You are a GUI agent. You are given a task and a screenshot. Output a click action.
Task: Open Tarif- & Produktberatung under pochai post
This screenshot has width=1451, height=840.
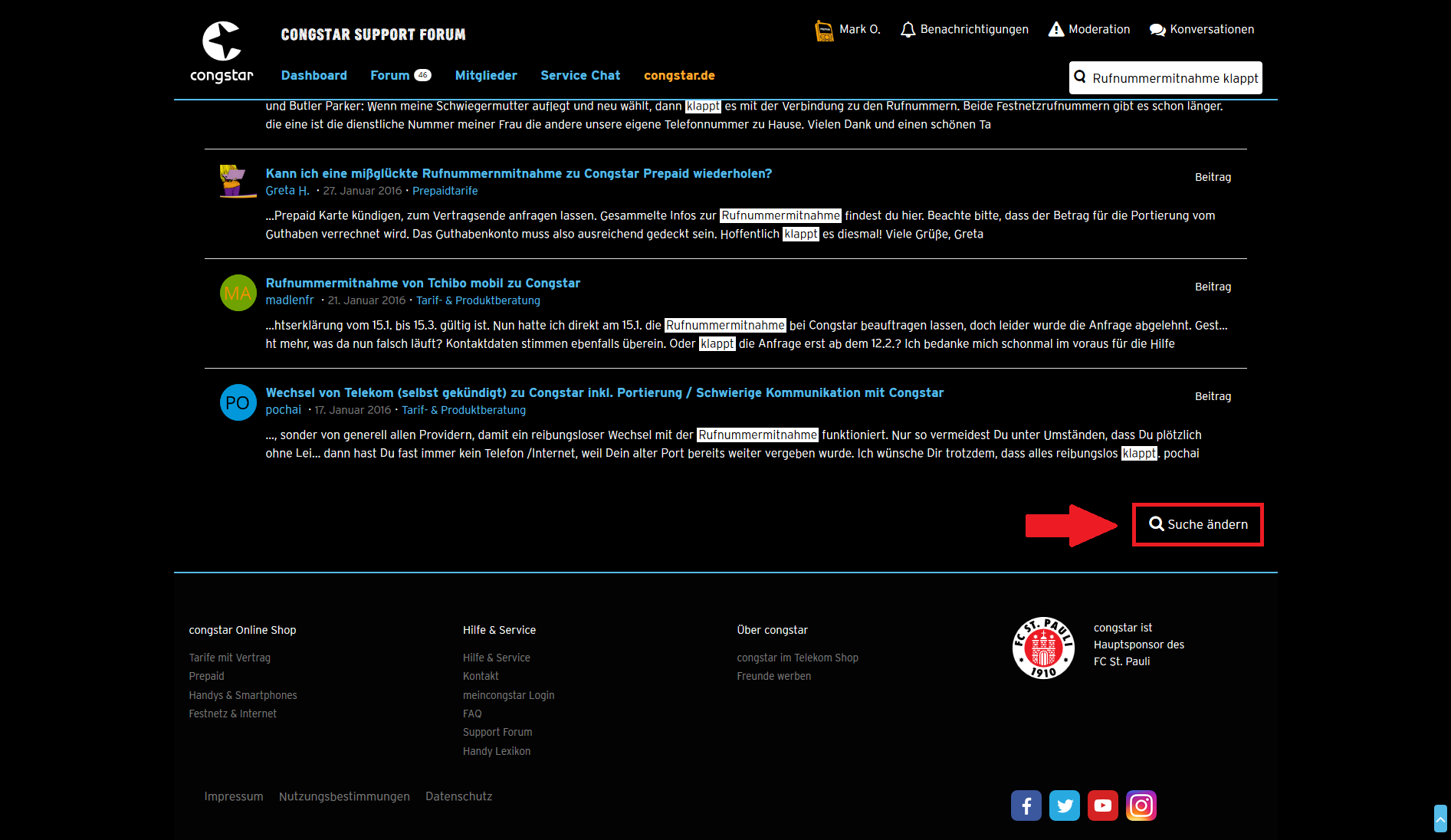(x=464, y=410)
